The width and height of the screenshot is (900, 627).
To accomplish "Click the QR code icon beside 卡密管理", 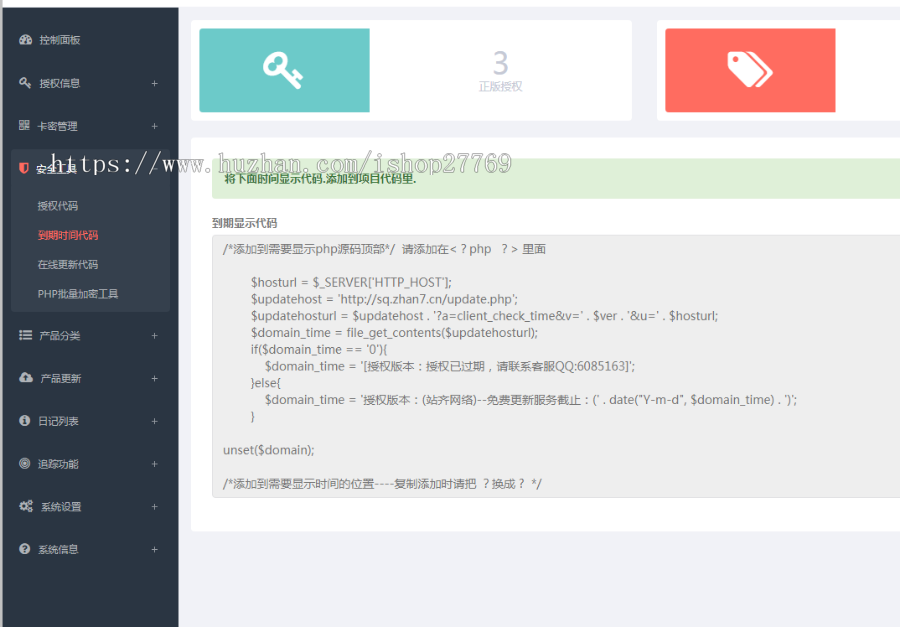I will pos(25,126).
